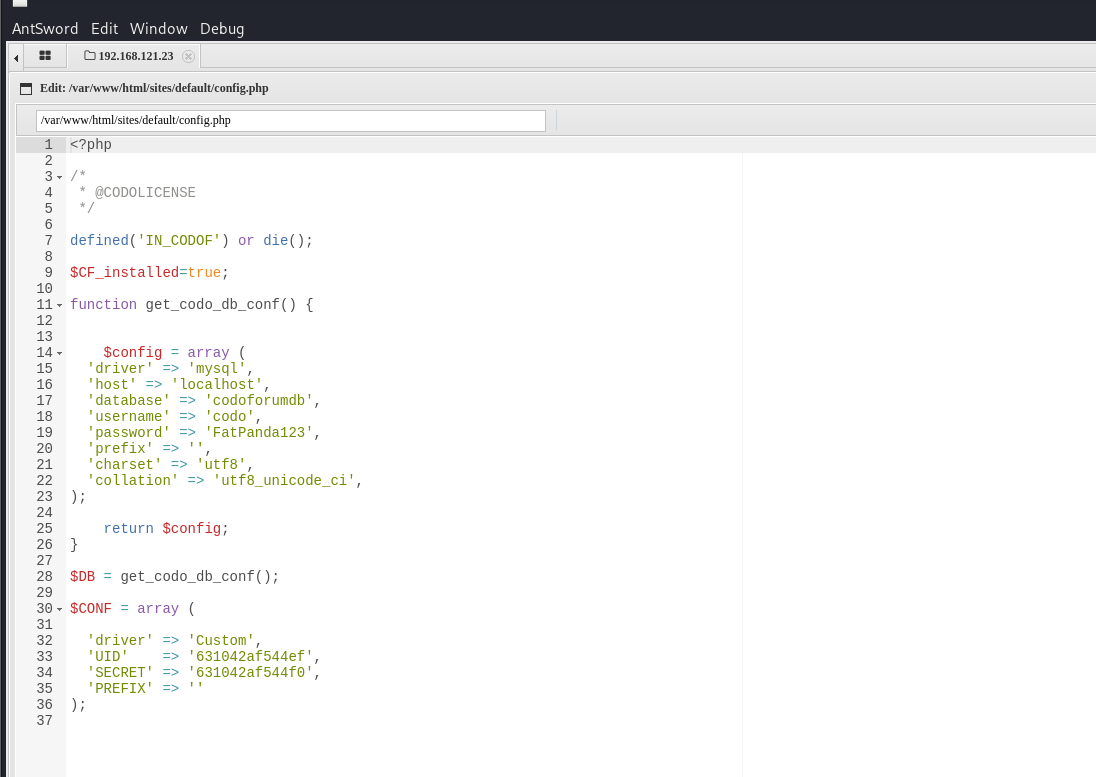Click the Edit: config.php panel title
The image size is (1096, 777).
coord(154,88)
